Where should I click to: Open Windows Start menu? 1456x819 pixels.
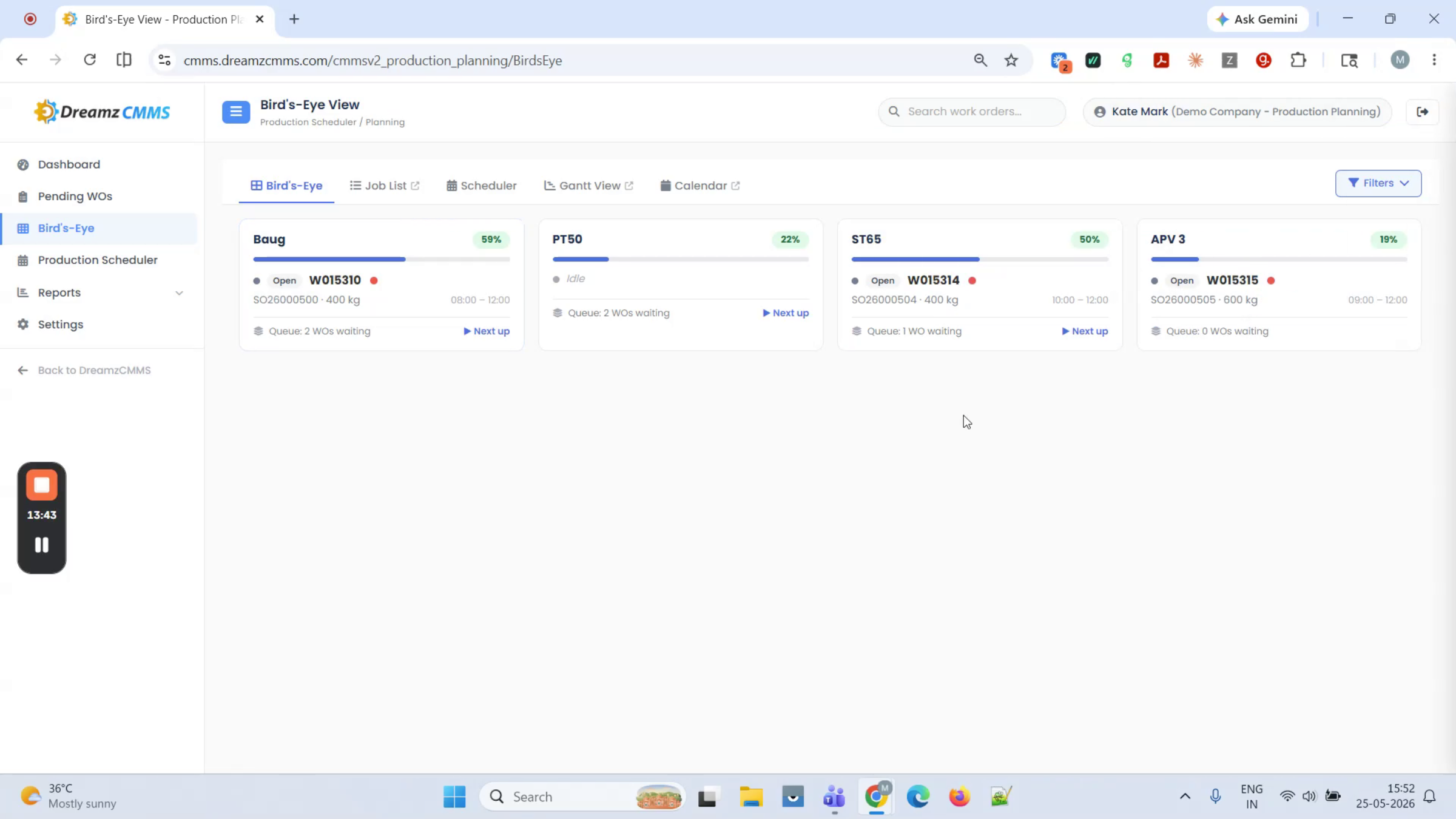(454, 797)
